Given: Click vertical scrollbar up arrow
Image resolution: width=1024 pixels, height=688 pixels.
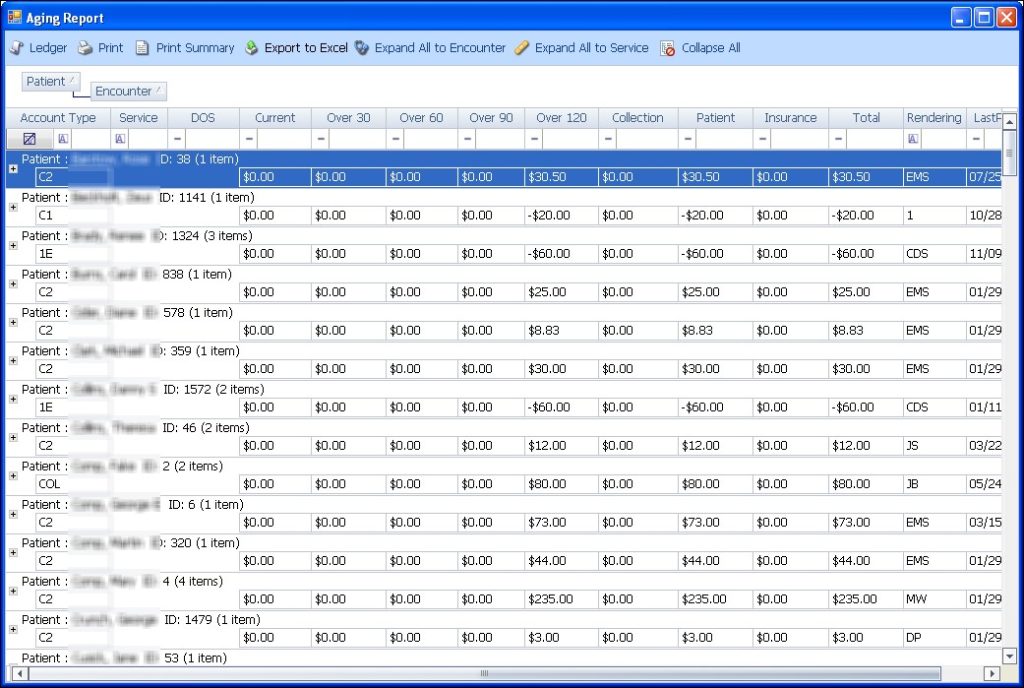Looking at the screenshot, I should point(1010,121).
